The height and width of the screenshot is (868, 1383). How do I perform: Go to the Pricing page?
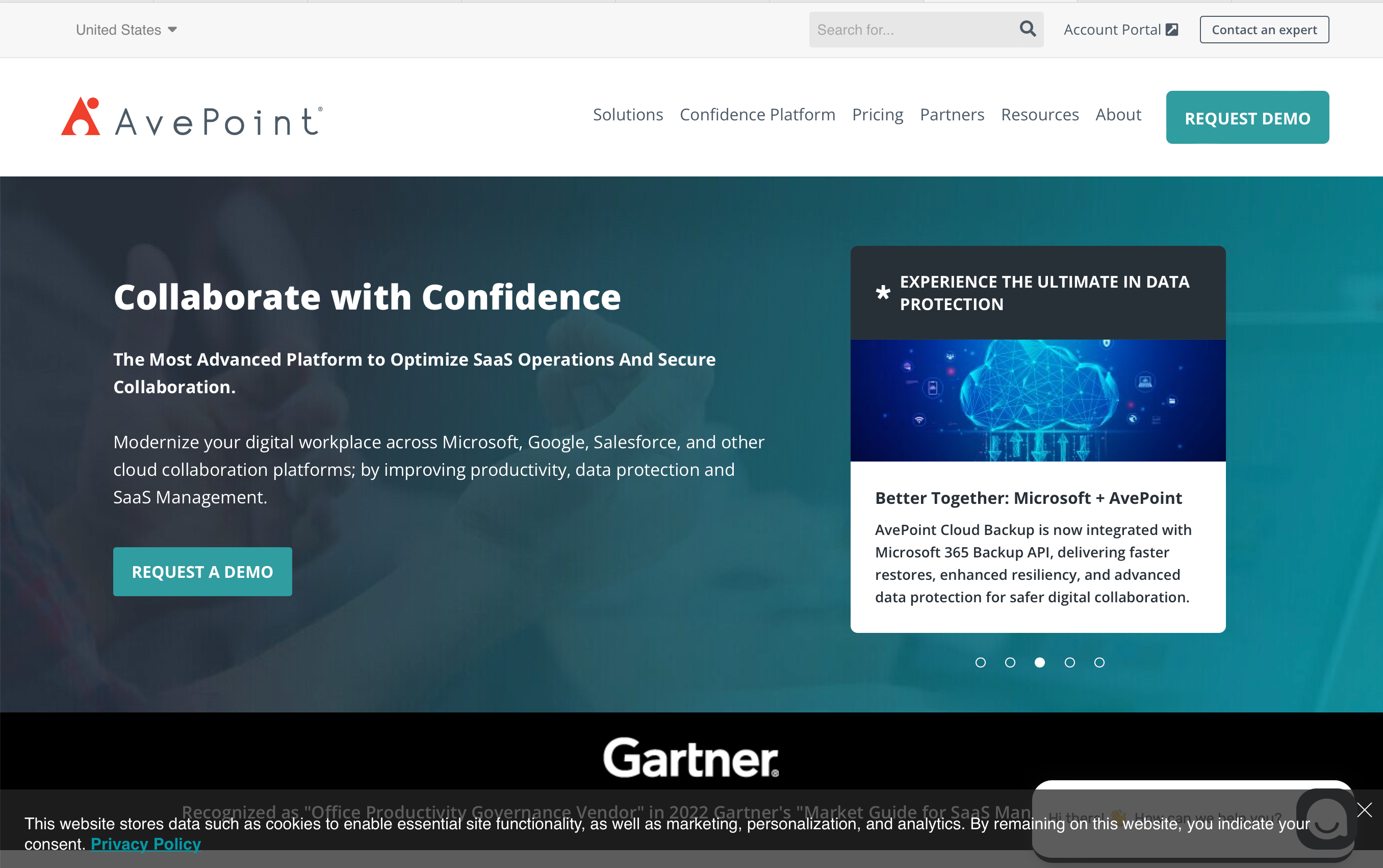878,115
